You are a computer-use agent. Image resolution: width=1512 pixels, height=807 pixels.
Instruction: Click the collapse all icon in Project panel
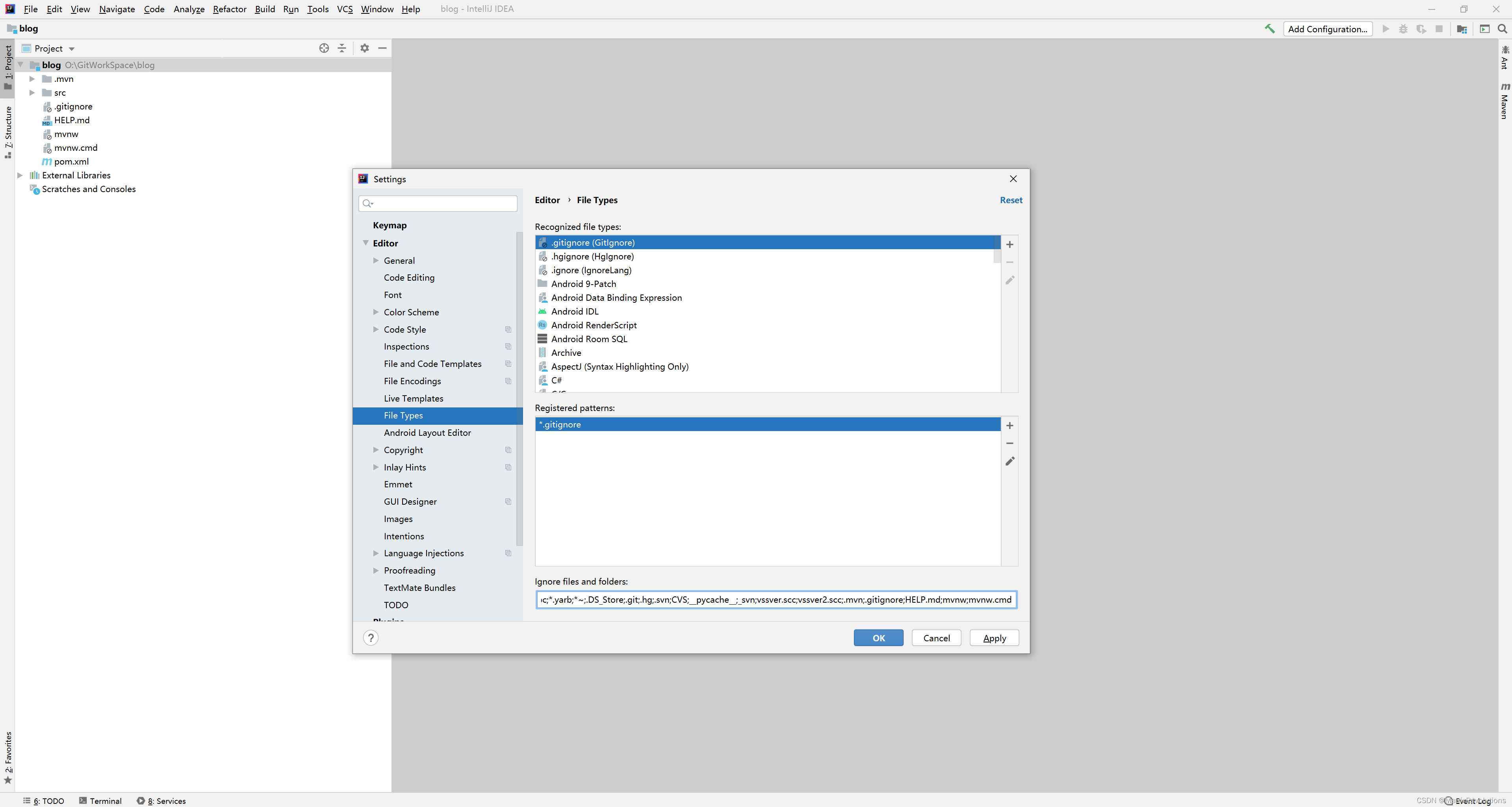341,48
